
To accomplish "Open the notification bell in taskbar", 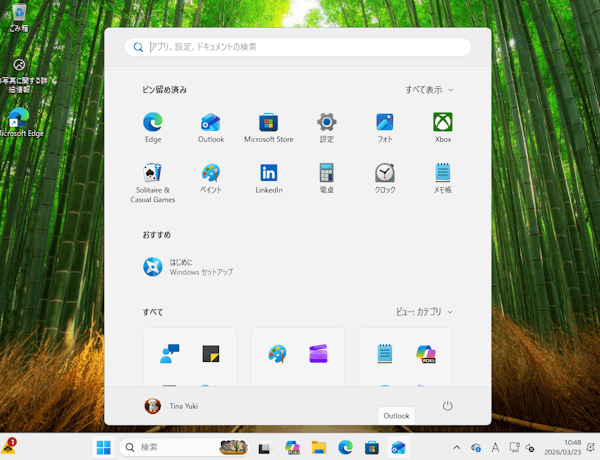I will pos(591,447).
